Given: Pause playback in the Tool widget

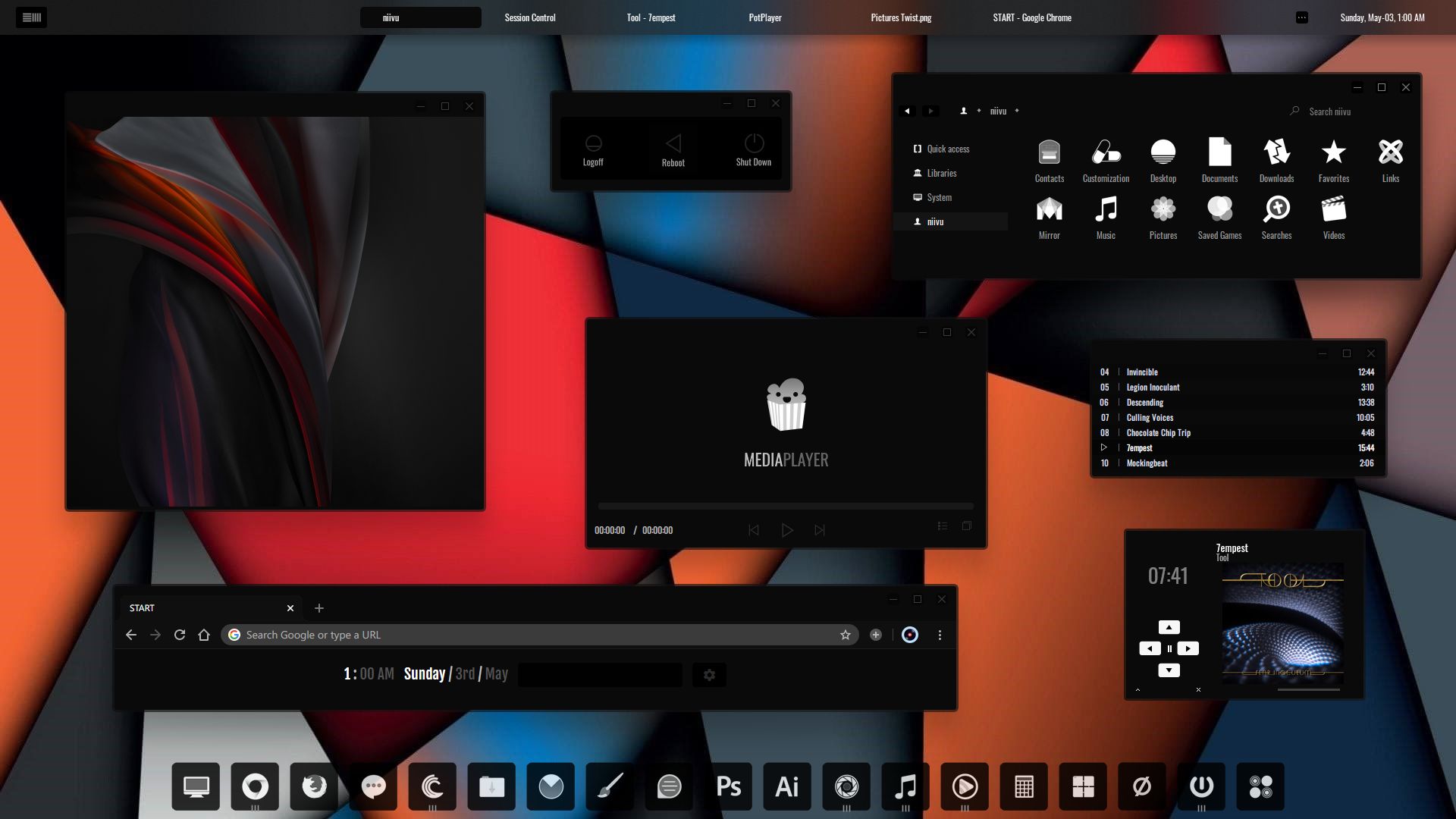Looking at the screenshot, I should point(1169,648).
